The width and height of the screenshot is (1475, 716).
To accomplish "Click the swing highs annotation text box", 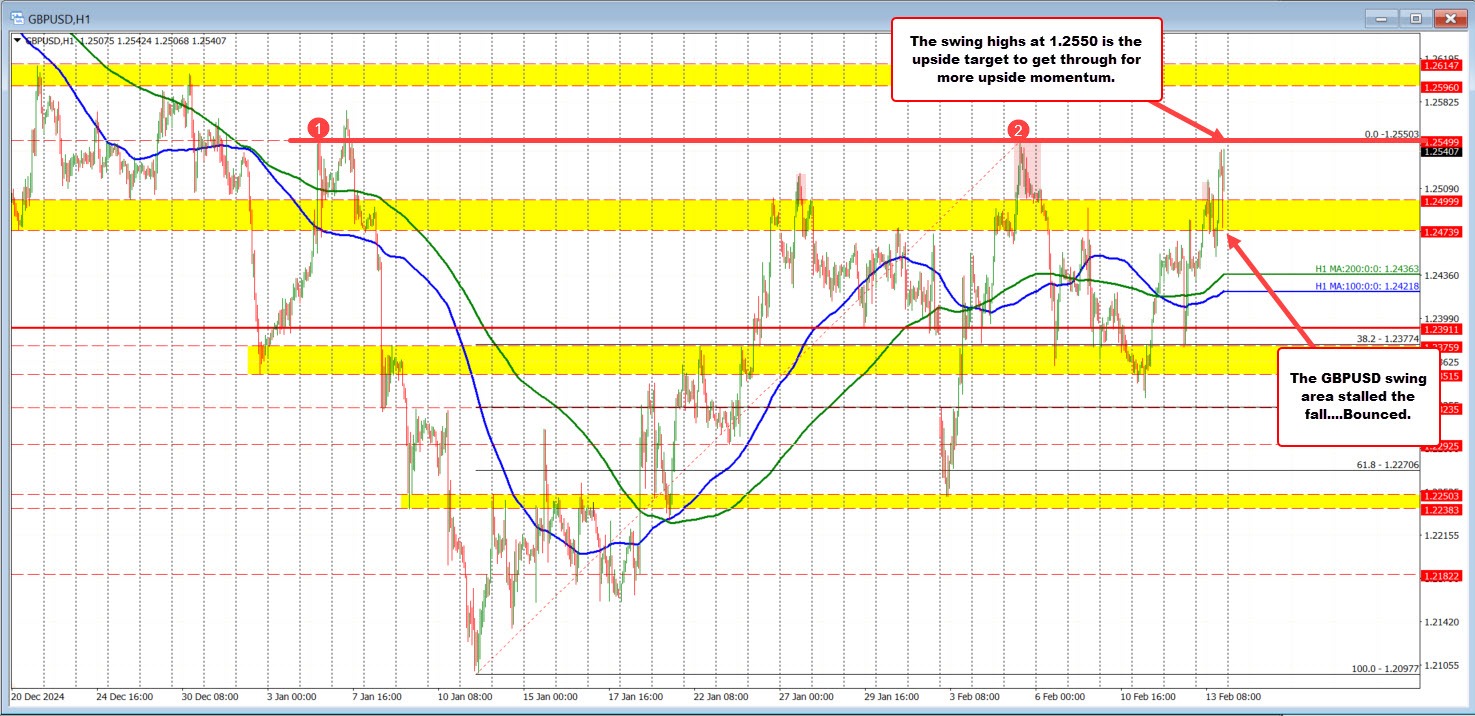I will (x=1025, y=59).
